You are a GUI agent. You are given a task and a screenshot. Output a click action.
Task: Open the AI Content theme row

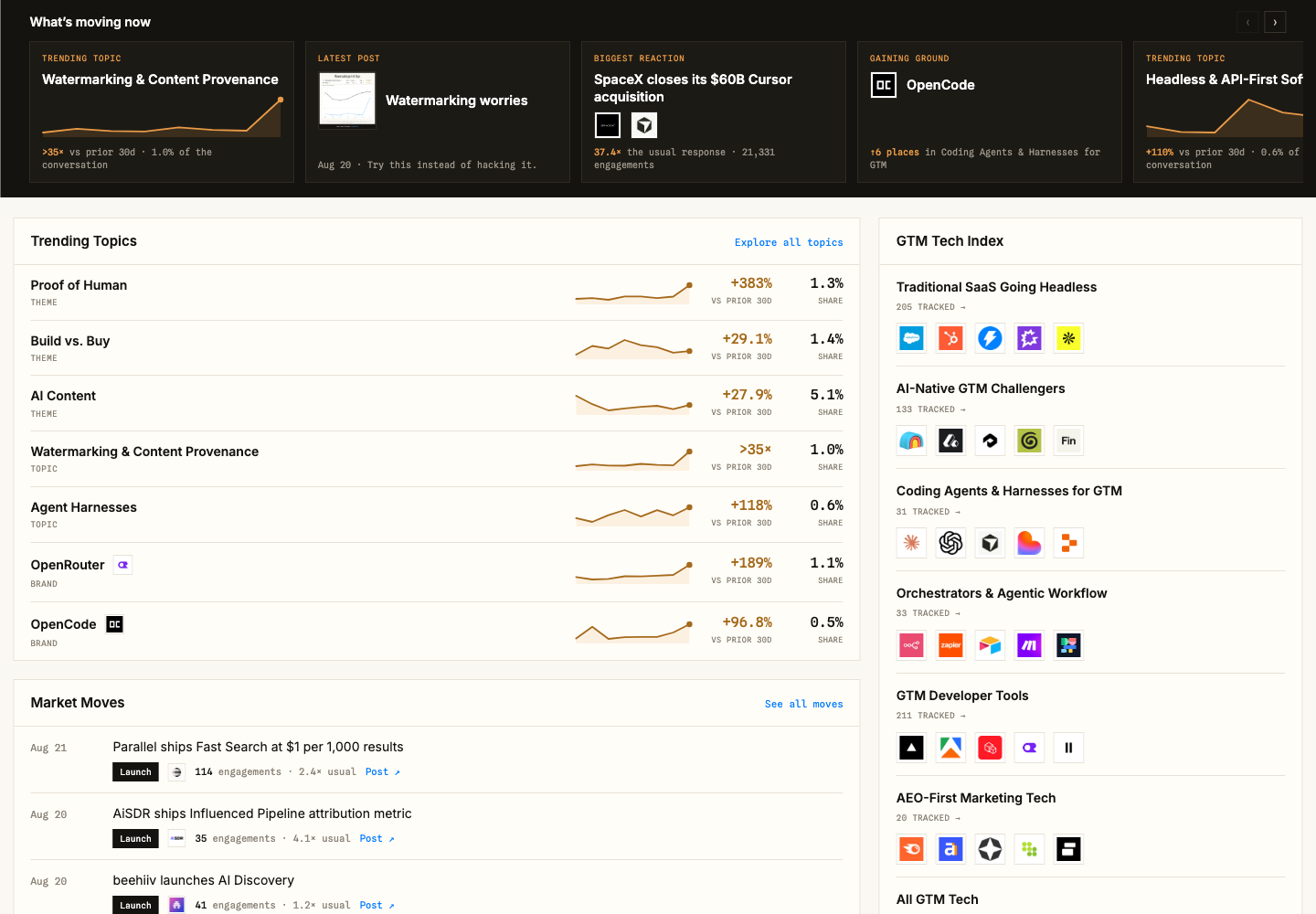tap(437, 403)
